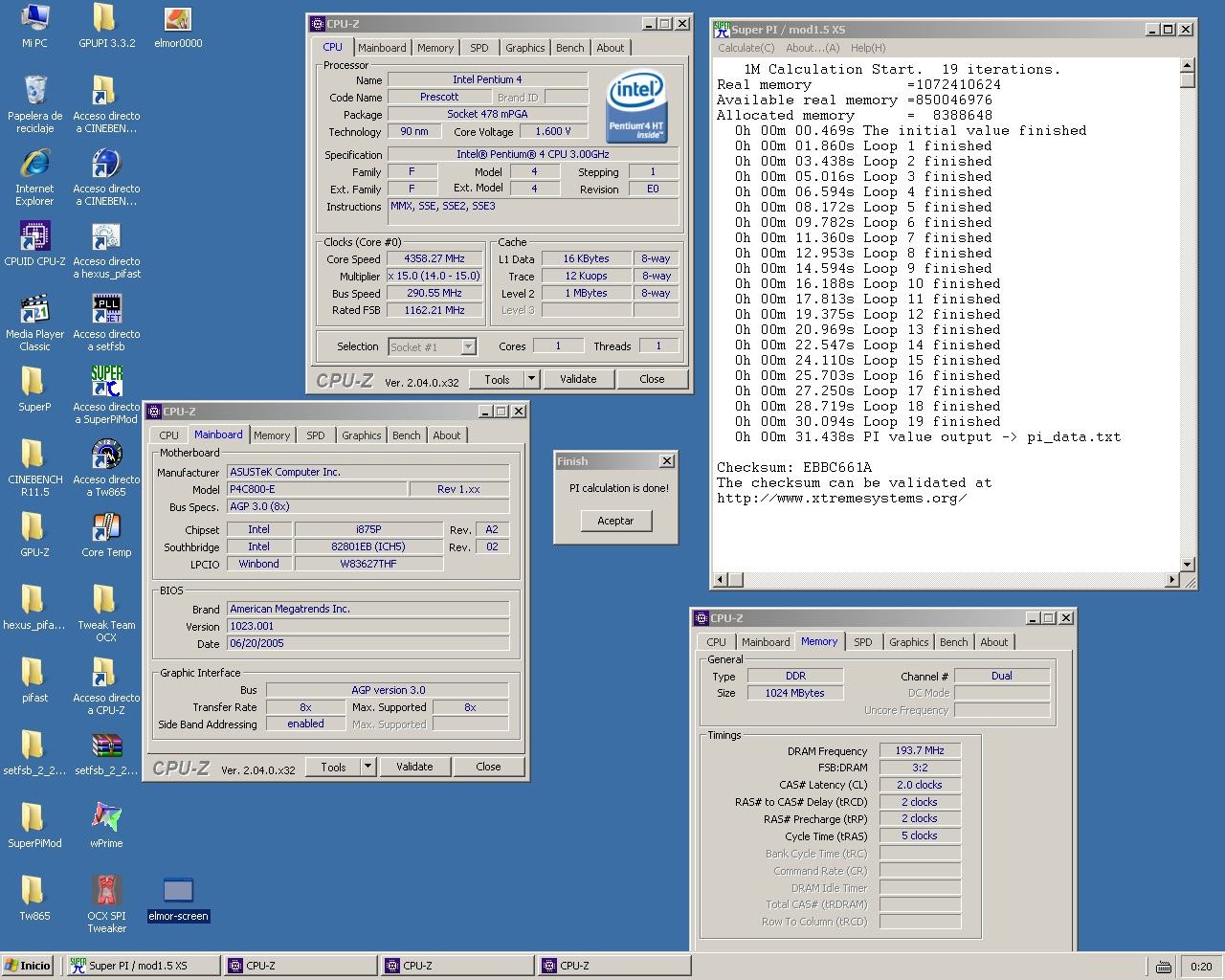This screenshot has height=980, width=1225.
Task: Click Super PI vertical scrollbar up arrow
Action: click(x=1188, y=65)
